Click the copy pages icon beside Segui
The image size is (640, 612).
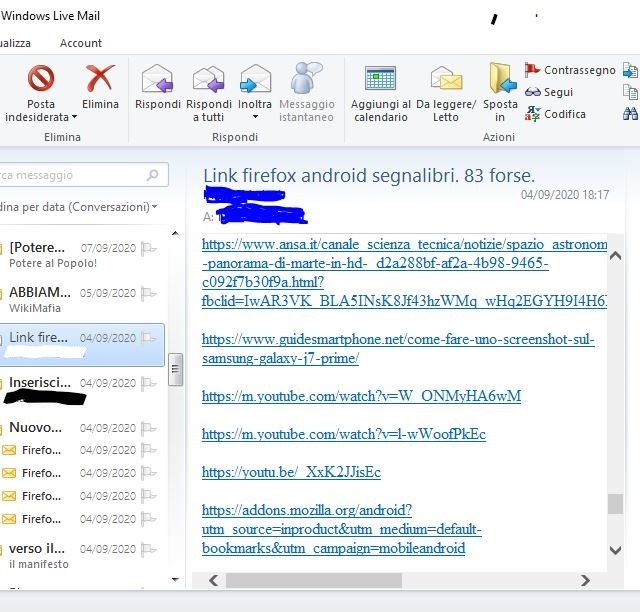point(630,92)
